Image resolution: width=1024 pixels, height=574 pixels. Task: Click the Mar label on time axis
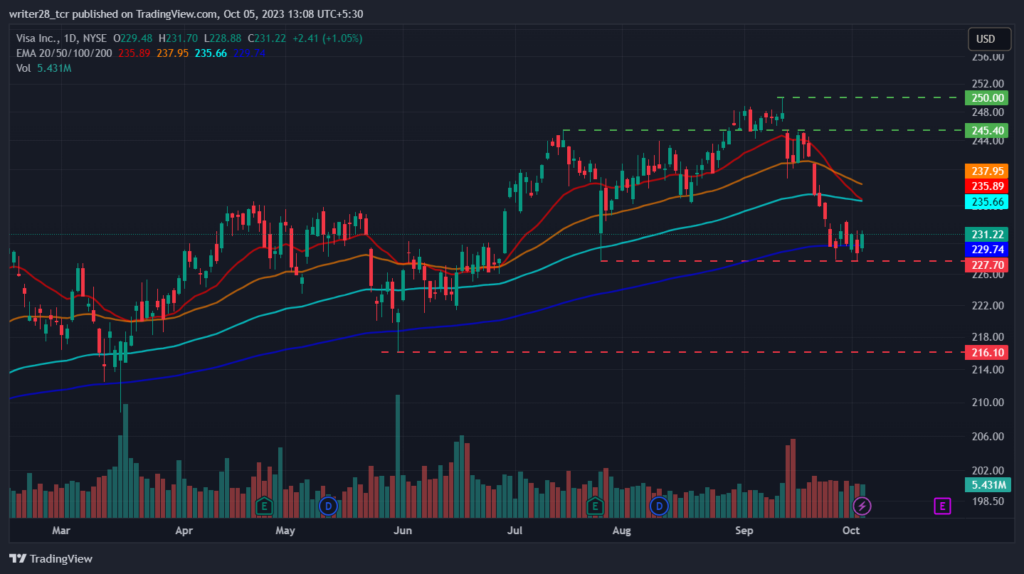click(x=61, y=530)
